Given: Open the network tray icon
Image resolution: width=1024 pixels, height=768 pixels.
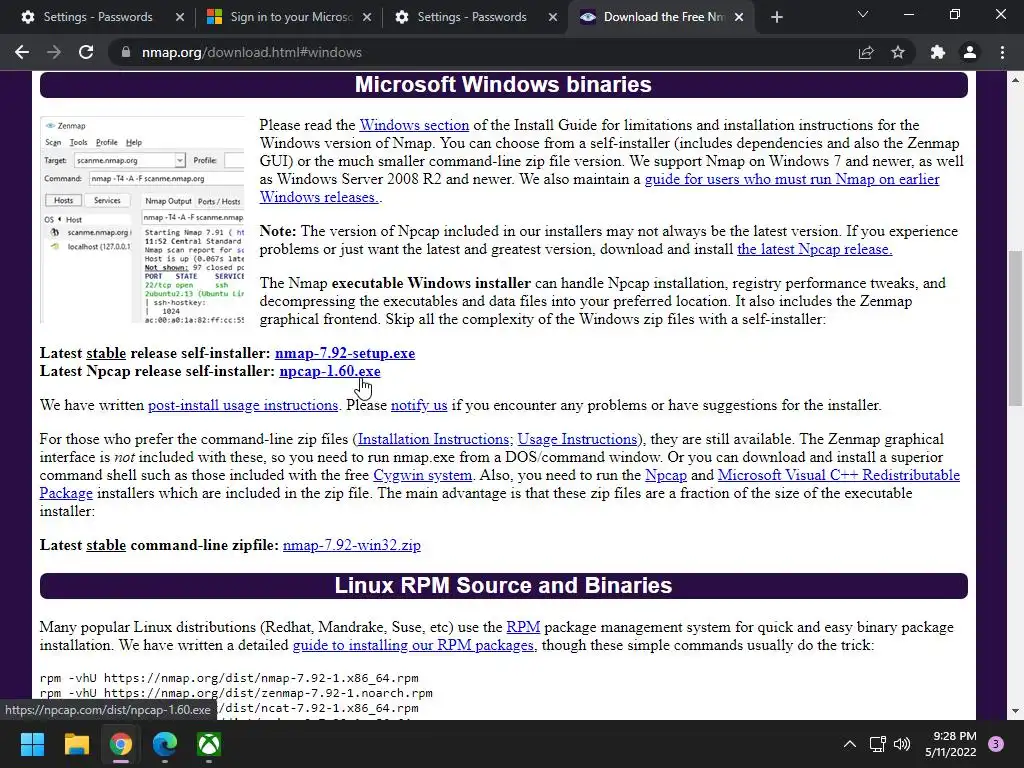Looking at the screenshot, I should [877, 744].
